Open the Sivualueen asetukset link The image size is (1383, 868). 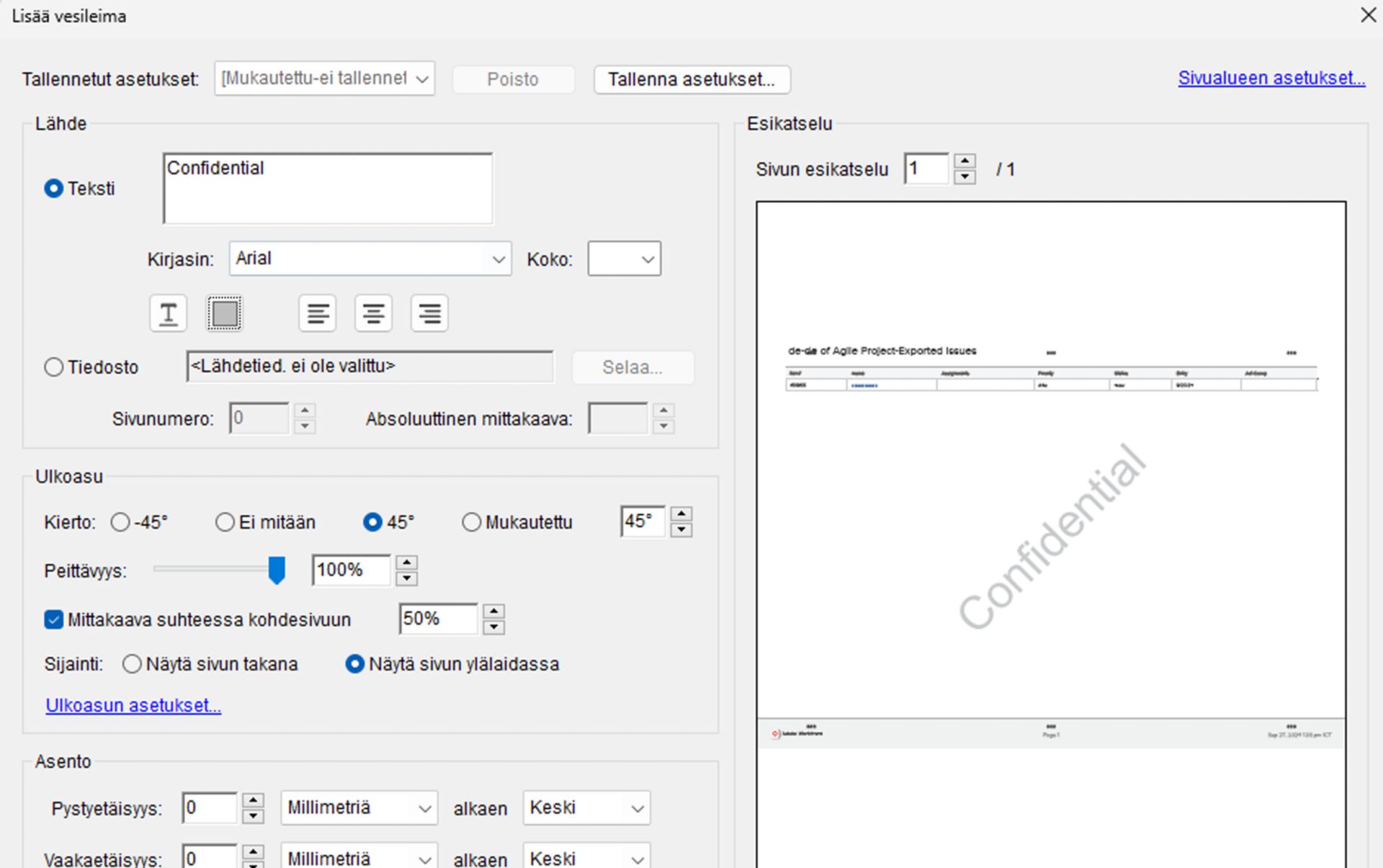(1271, 78)
